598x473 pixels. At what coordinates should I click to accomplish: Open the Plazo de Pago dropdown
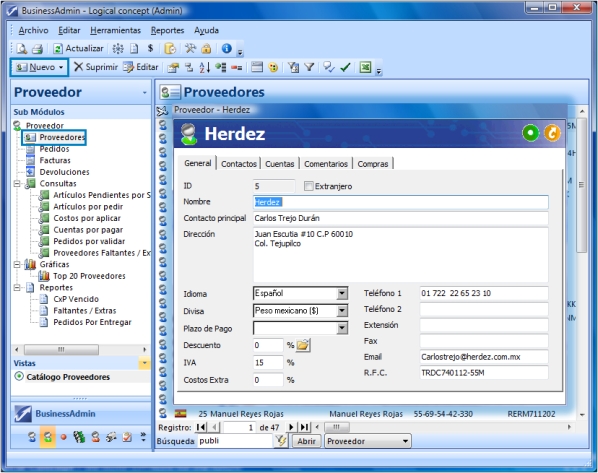[x=342, y=328]
